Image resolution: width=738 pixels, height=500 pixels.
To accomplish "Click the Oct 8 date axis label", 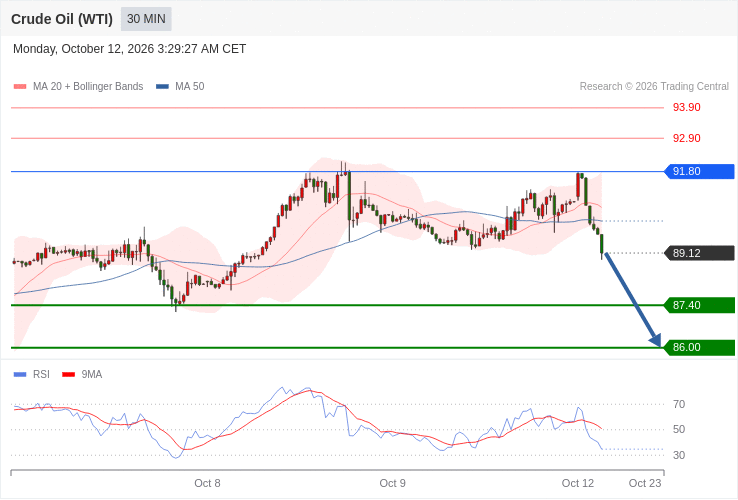I will [207, 484].
